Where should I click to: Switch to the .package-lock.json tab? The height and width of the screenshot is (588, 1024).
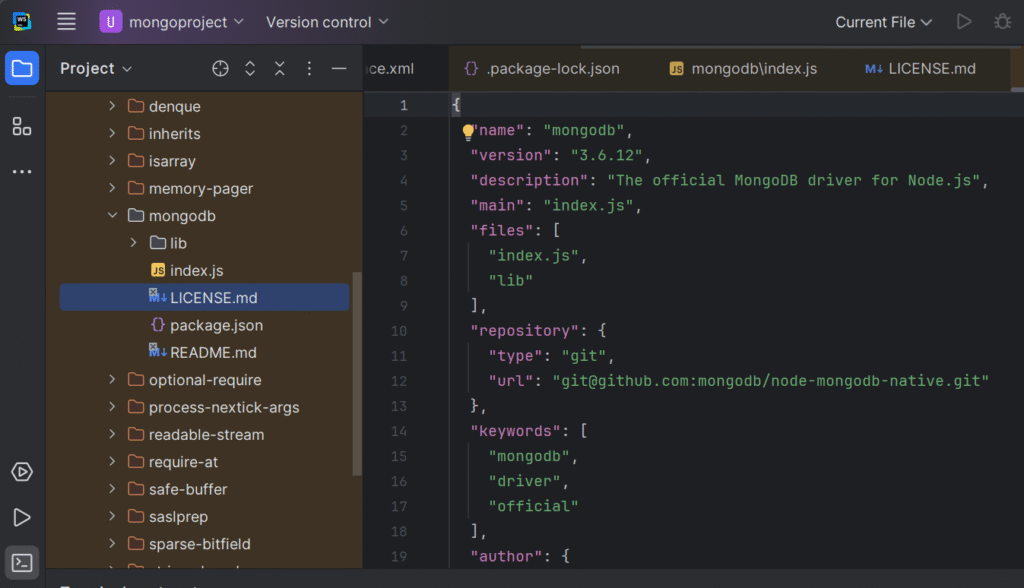[x=542, y=69]
